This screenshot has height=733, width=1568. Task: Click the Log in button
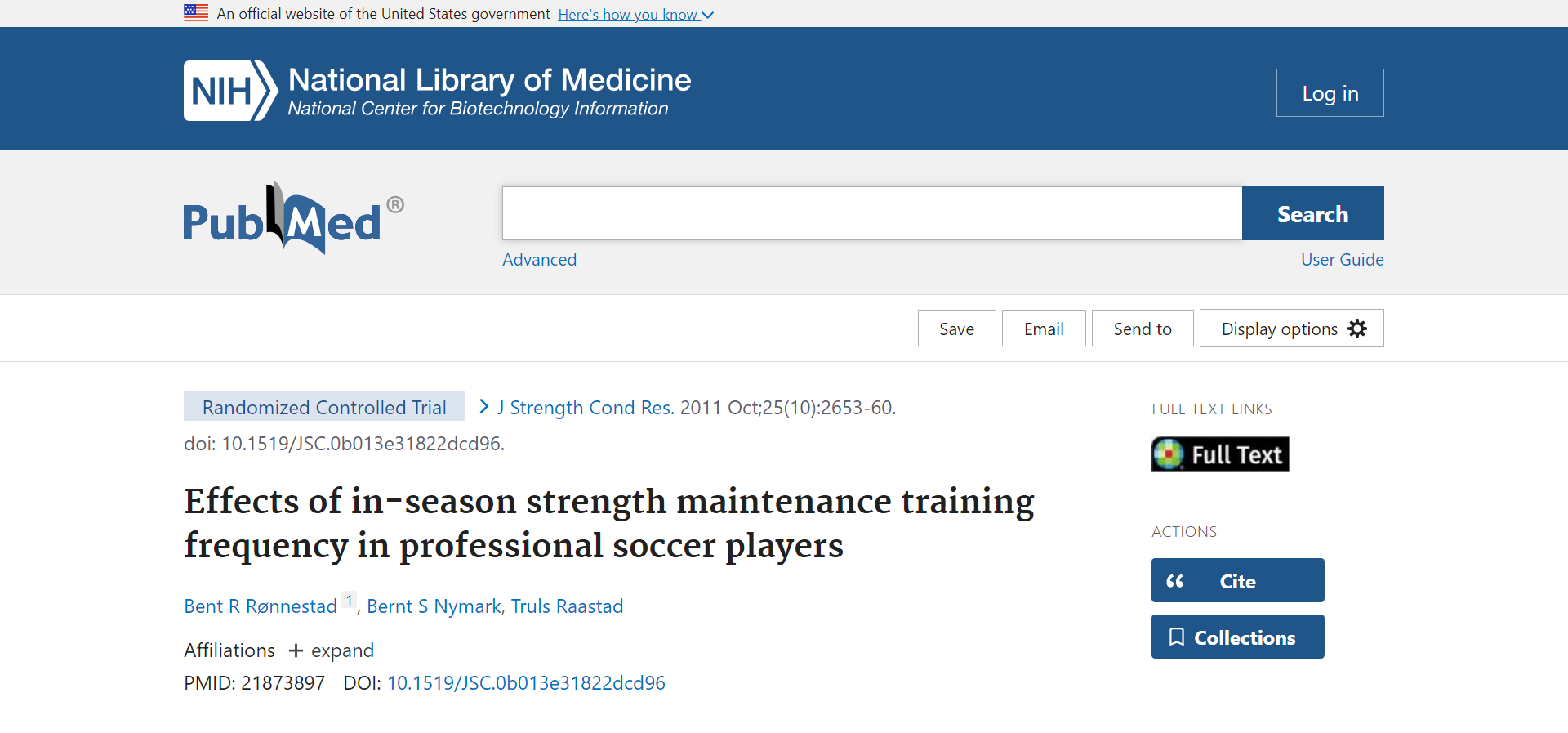1330,93
